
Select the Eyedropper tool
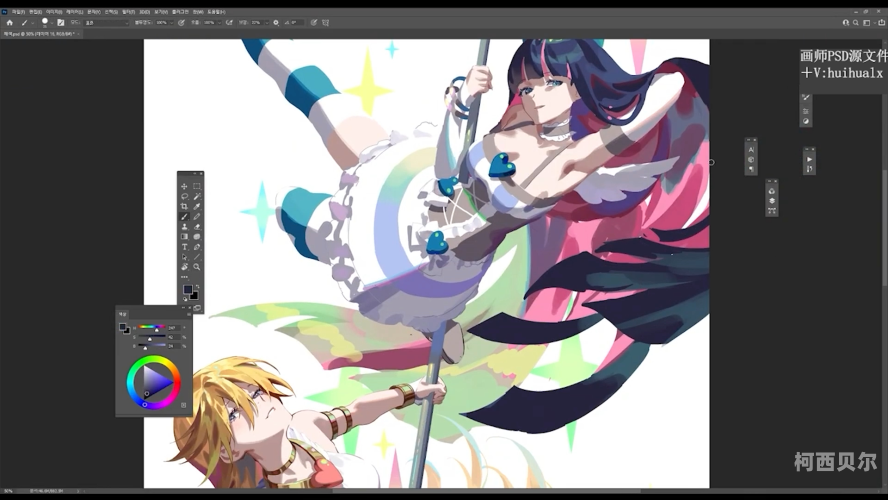click(x=197, y=207)
